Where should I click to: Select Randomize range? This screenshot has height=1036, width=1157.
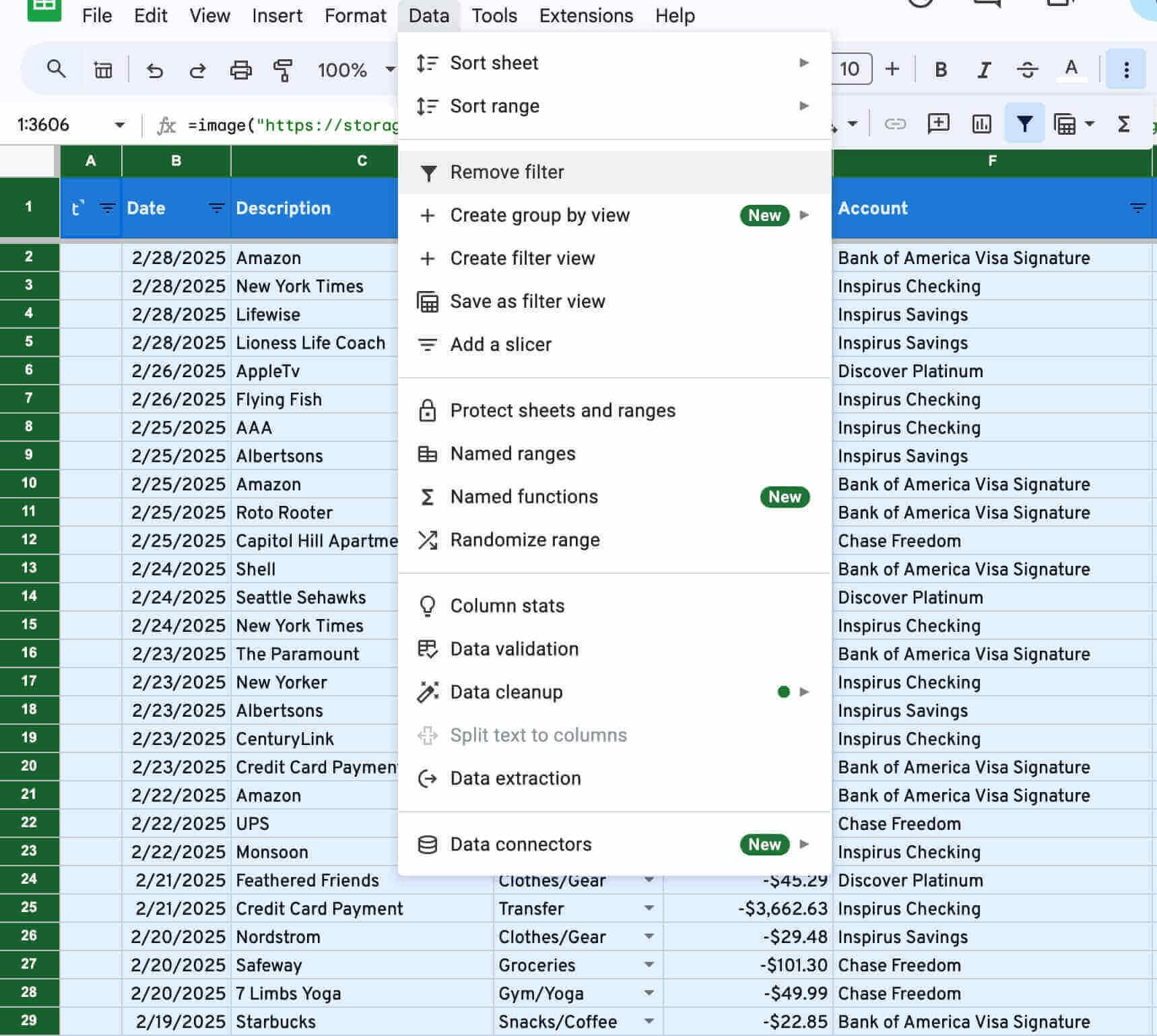pos(614,540)
